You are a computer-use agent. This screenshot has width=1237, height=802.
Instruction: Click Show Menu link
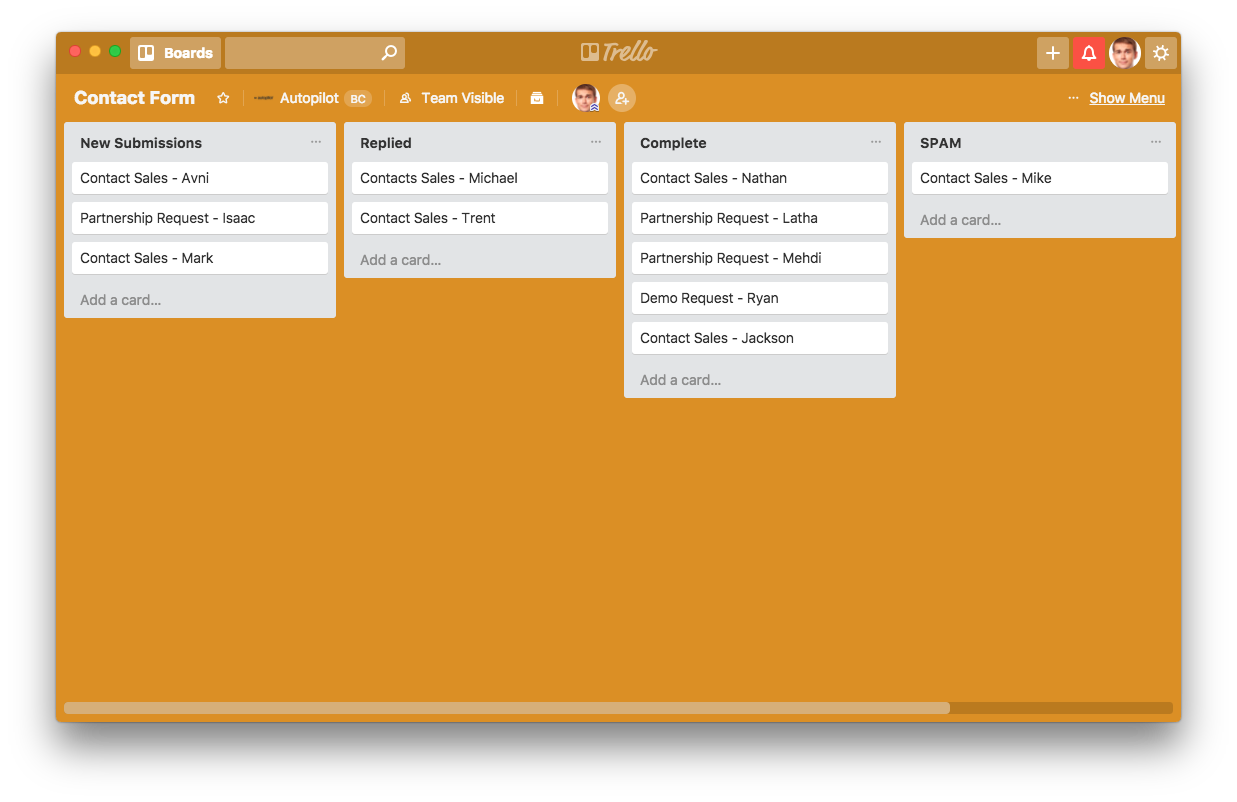click(x=1127, y=98)
